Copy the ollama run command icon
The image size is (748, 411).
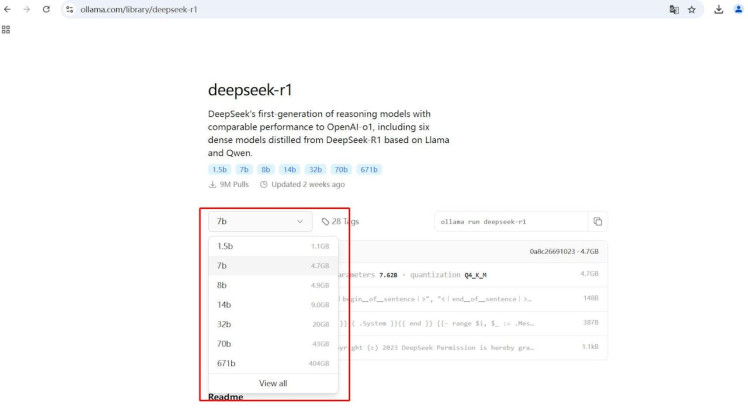[598, 222]
